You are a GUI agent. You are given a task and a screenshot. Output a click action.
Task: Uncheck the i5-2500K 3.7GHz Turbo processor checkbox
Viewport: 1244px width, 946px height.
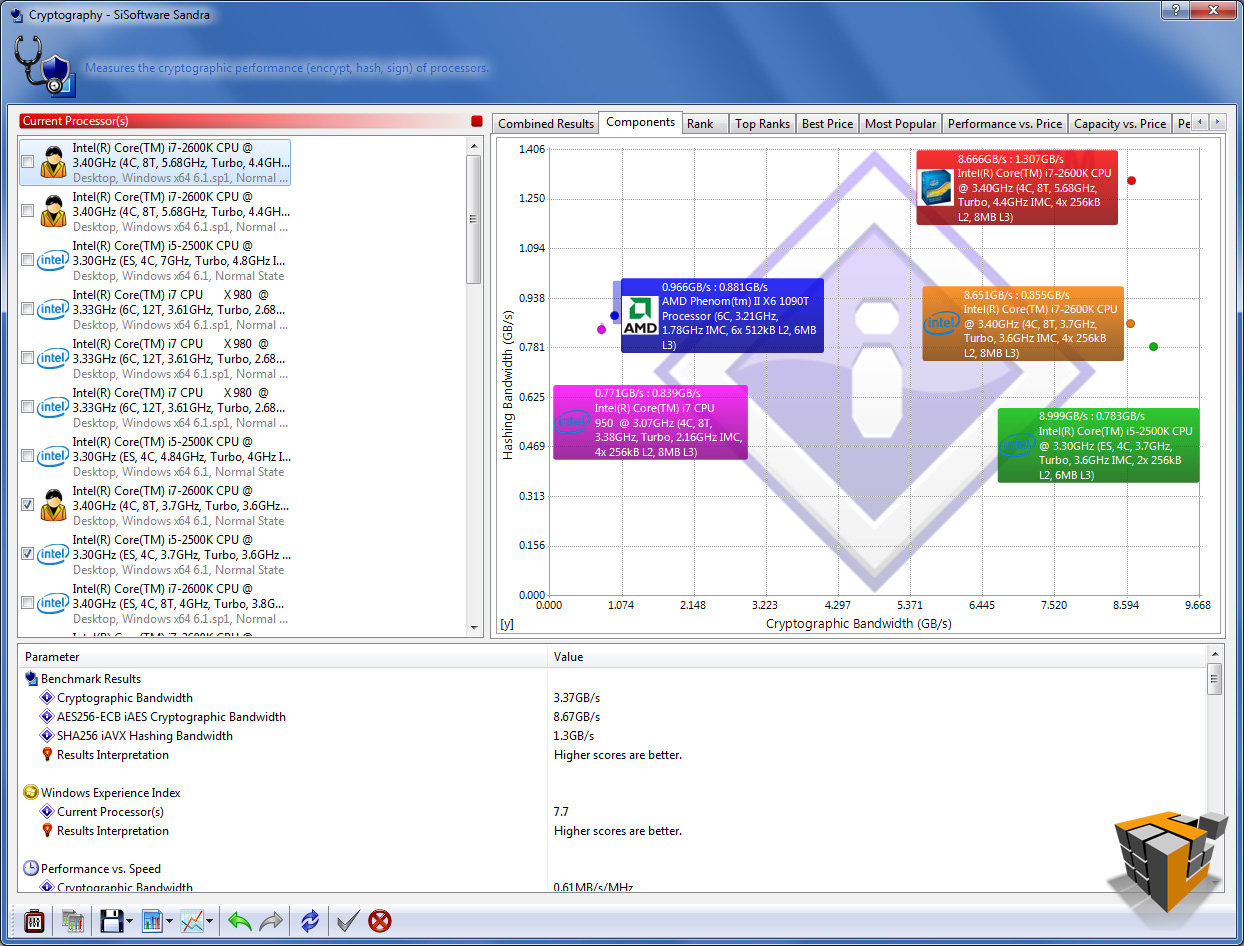28,554
